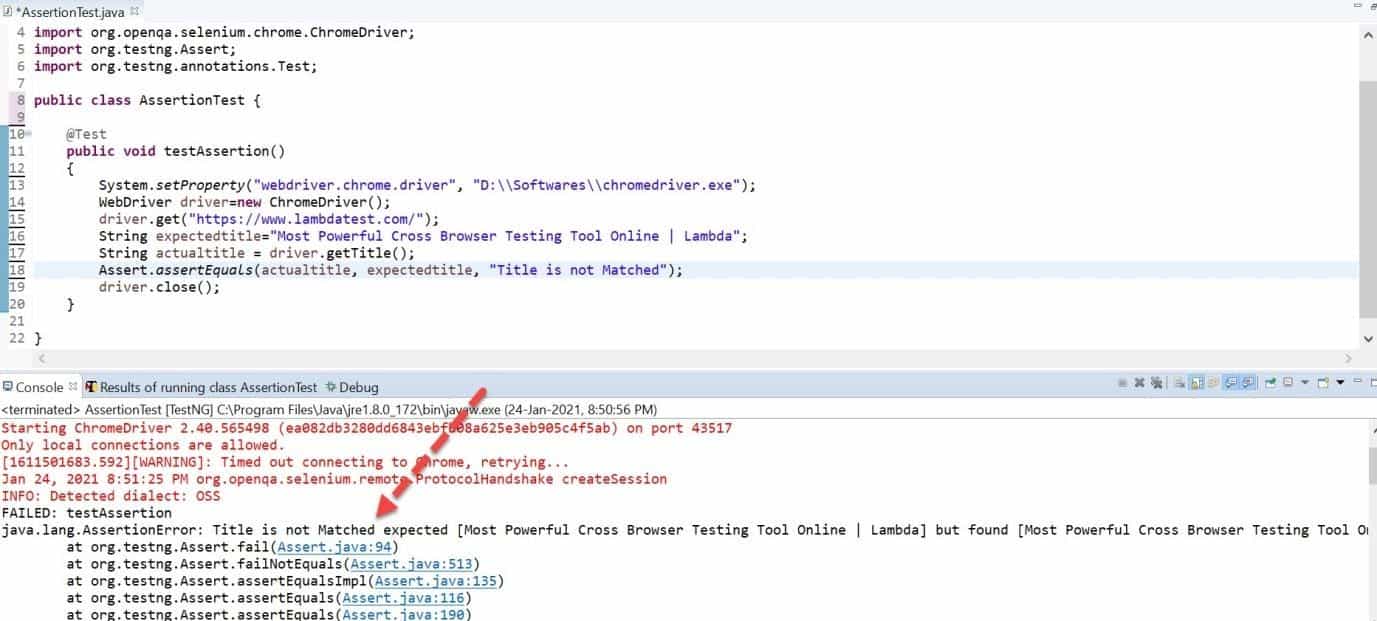The width and height of the screenshot is (1377, 621).
Task: Collapse the @Test method fold at line 10
Action: click(29, 134)
